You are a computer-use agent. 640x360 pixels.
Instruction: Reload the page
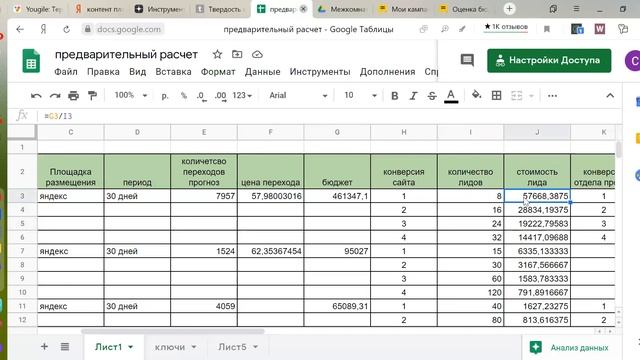click(66, 29)
